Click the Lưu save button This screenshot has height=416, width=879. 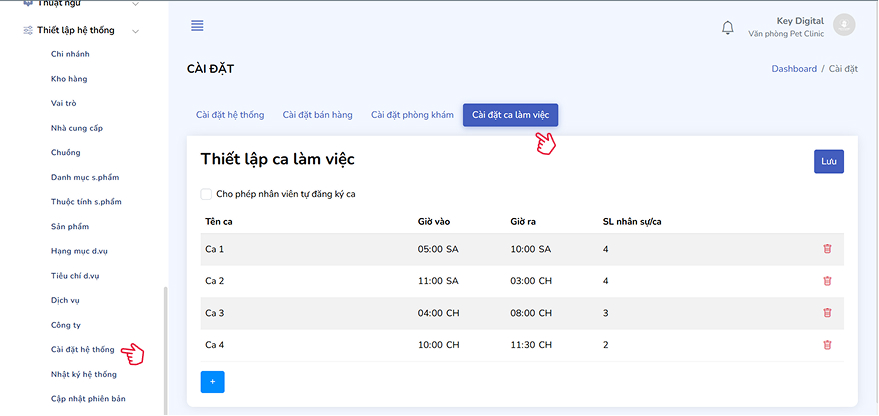tap(828, 161)
